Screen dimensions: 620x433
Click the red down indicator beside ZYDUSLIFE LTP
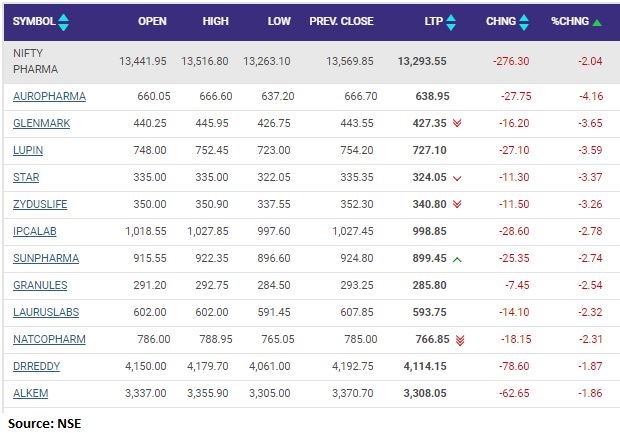[x=457, y=205]
